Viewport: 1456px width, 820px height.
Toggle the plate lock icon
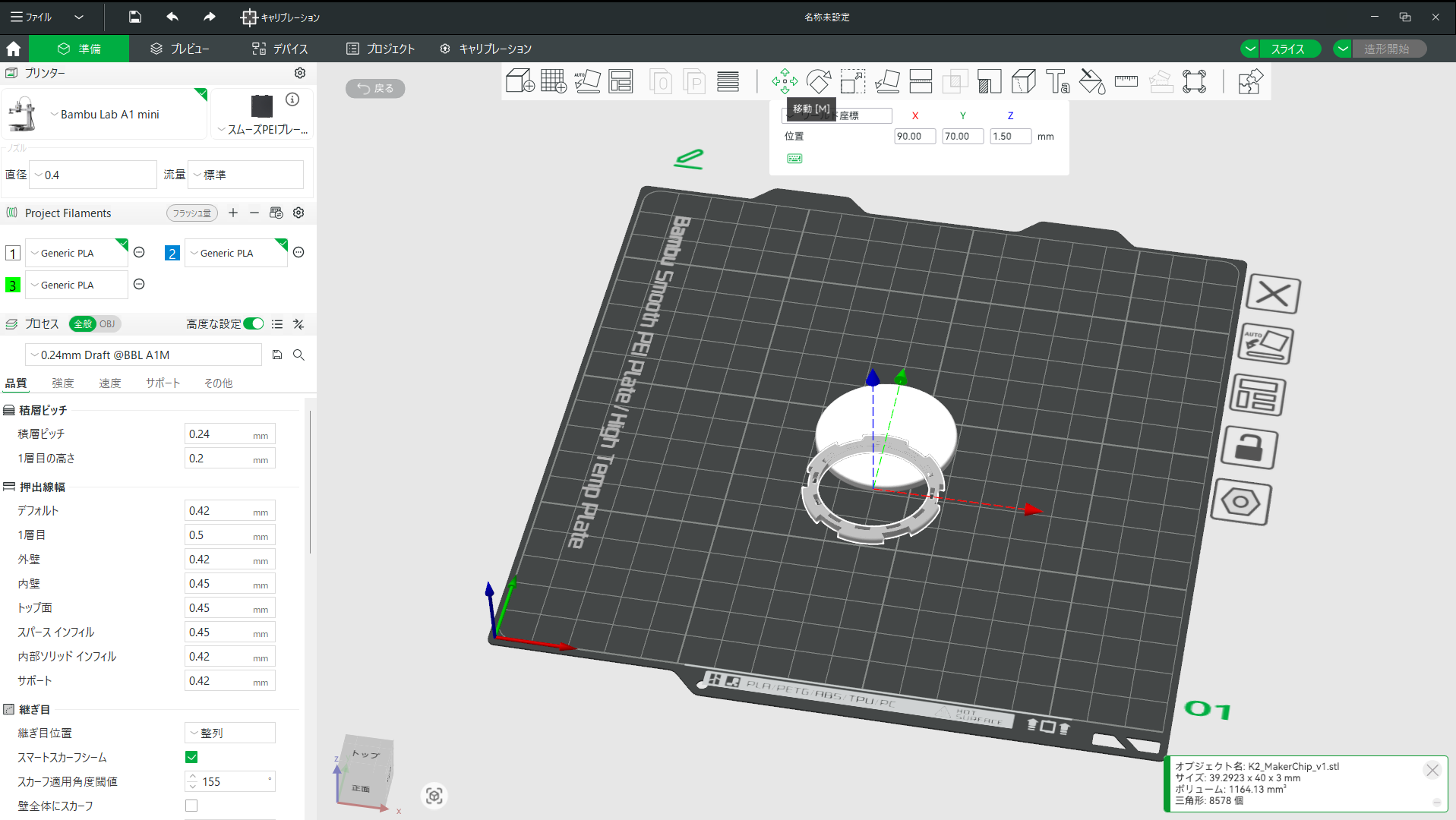point(1249,448)
